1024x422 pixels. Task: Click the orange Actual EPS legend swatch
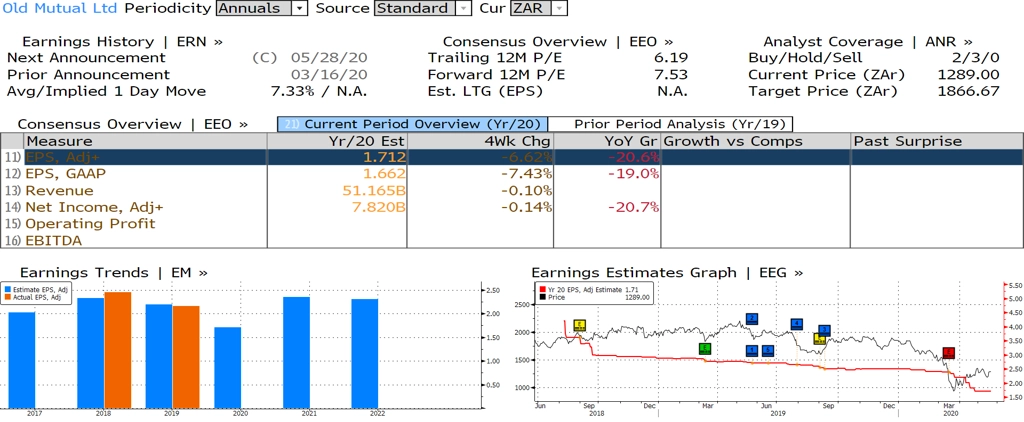(7, 297)
